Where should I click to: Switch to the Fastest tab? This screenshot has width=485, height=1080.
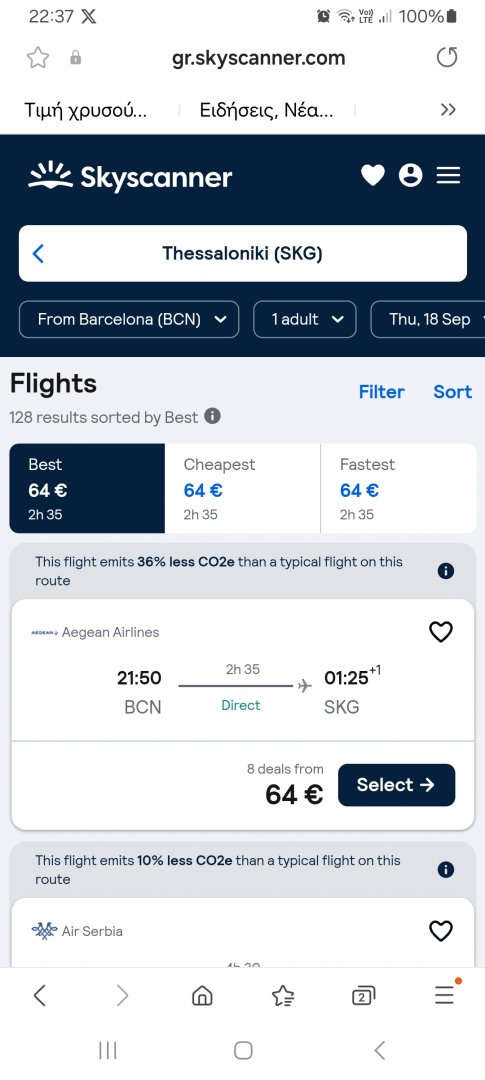(x=398, y=488)
